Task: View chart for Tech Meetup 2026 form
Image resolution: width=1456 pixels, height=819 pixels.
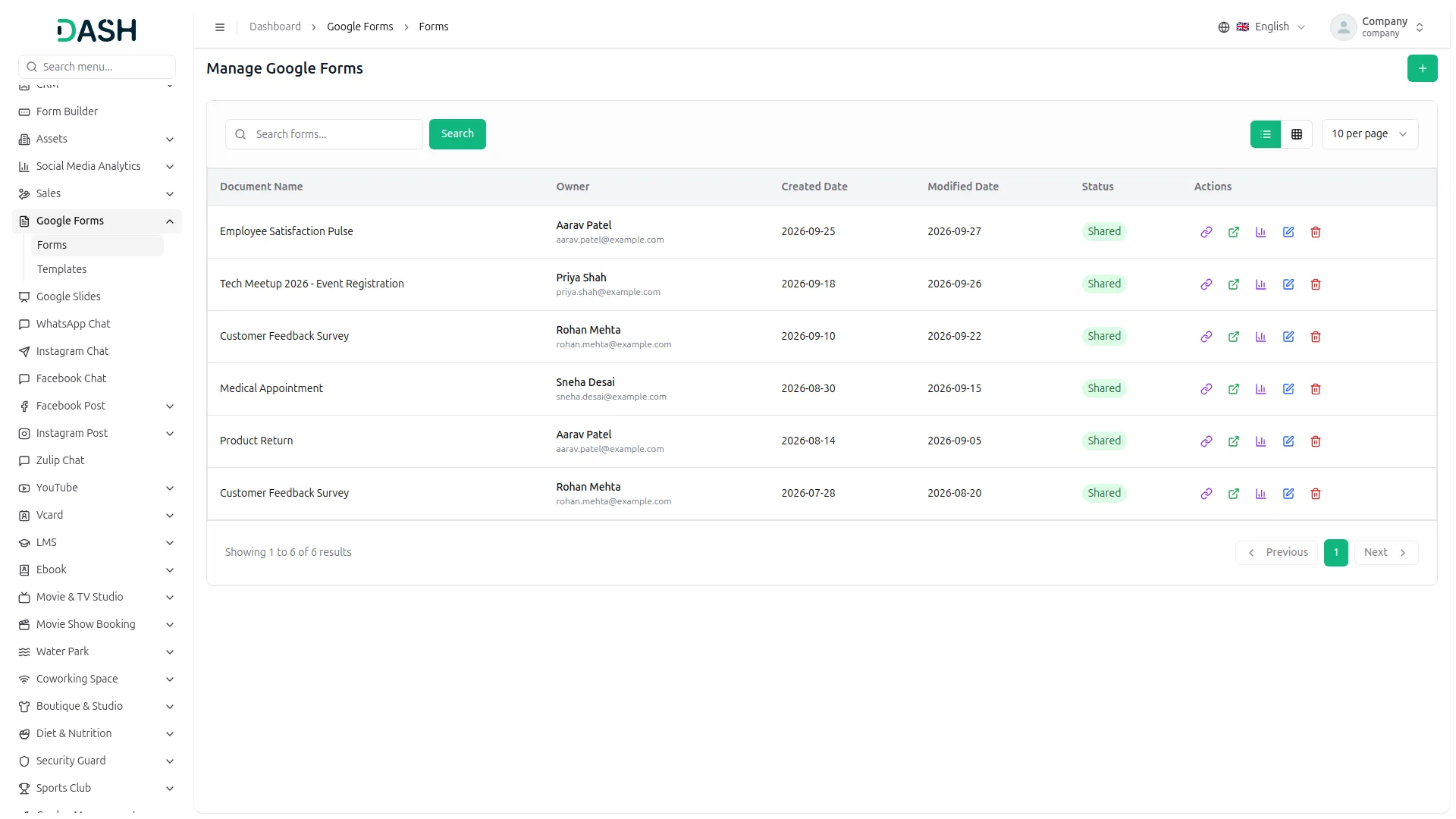Action: (x=1260, y=284)
